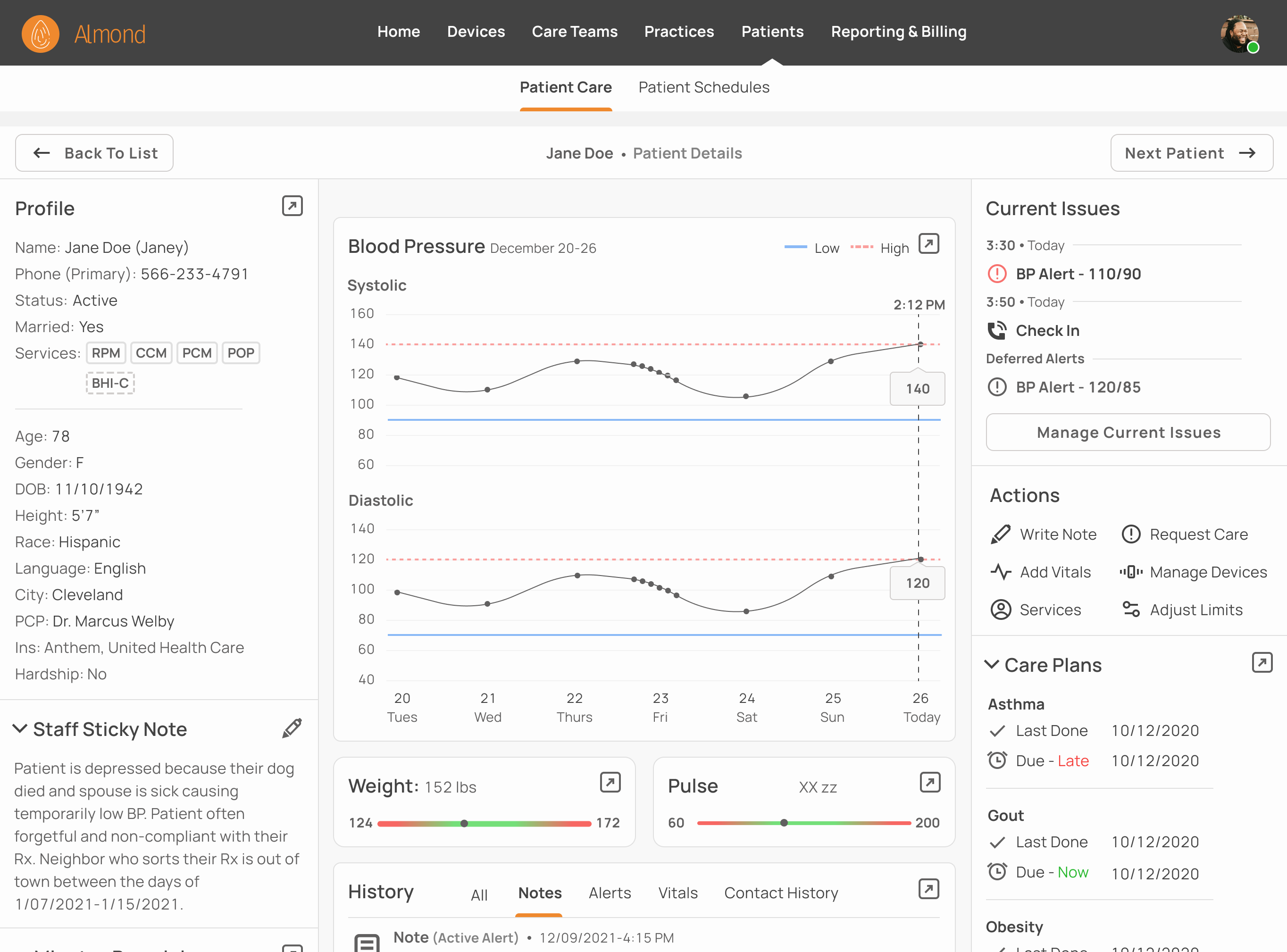The height and width of the screenshot is (952, 1287).
Task: Expand the Pulse card with the arrow icon
Action: (x=930, y=783)
